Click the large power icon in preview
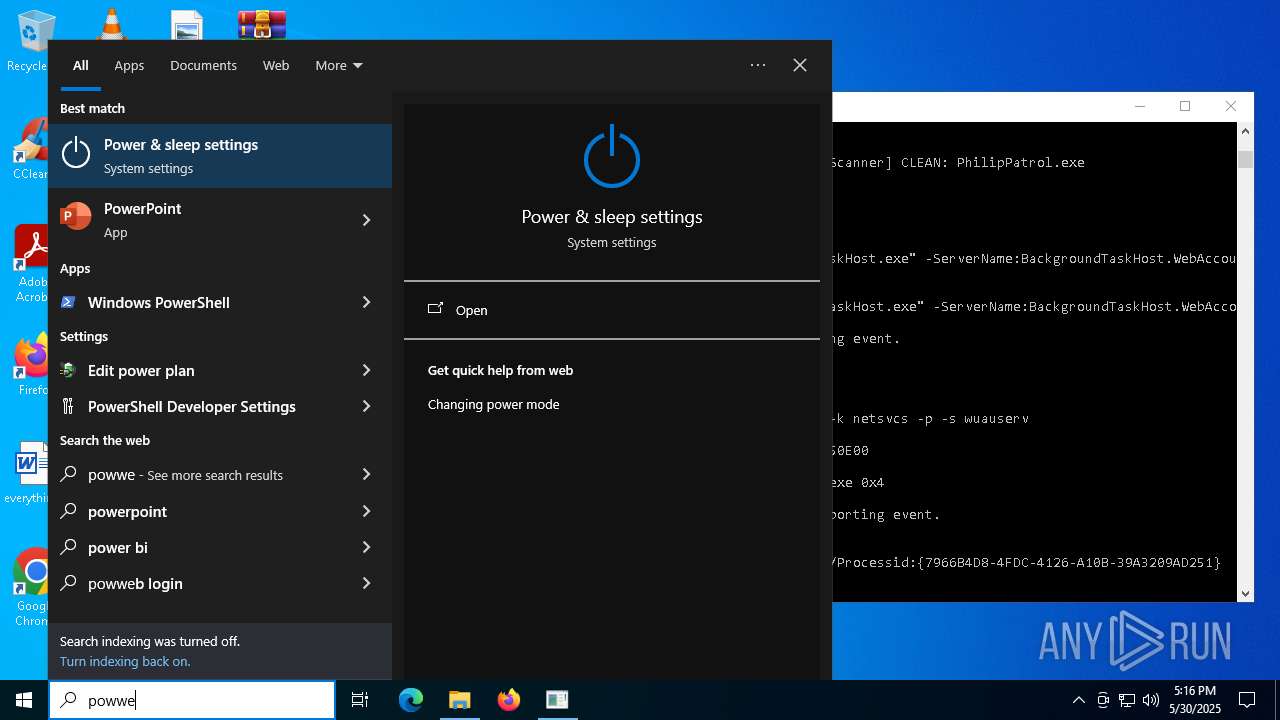 pos(612,157)
